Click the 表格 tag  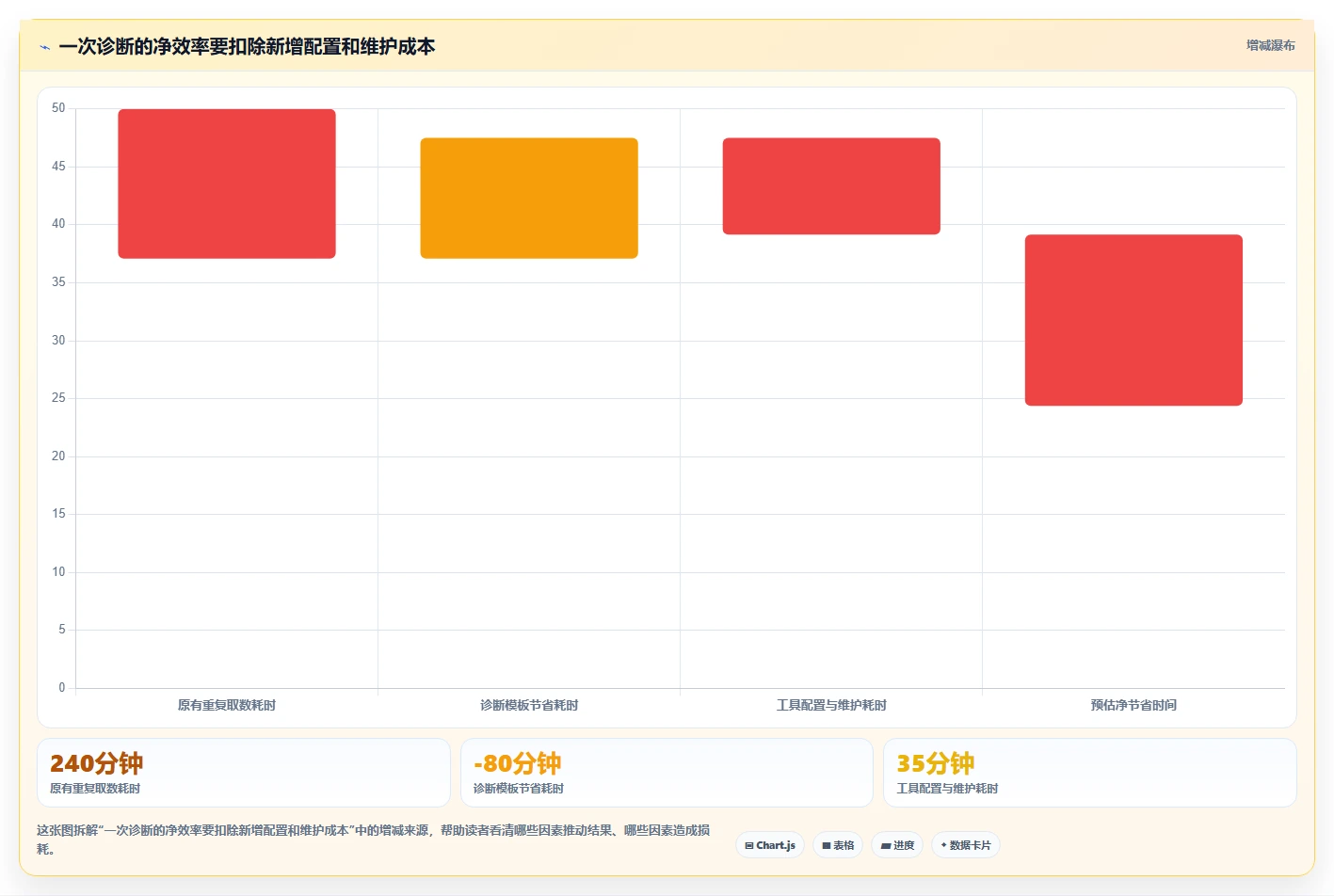838,845
